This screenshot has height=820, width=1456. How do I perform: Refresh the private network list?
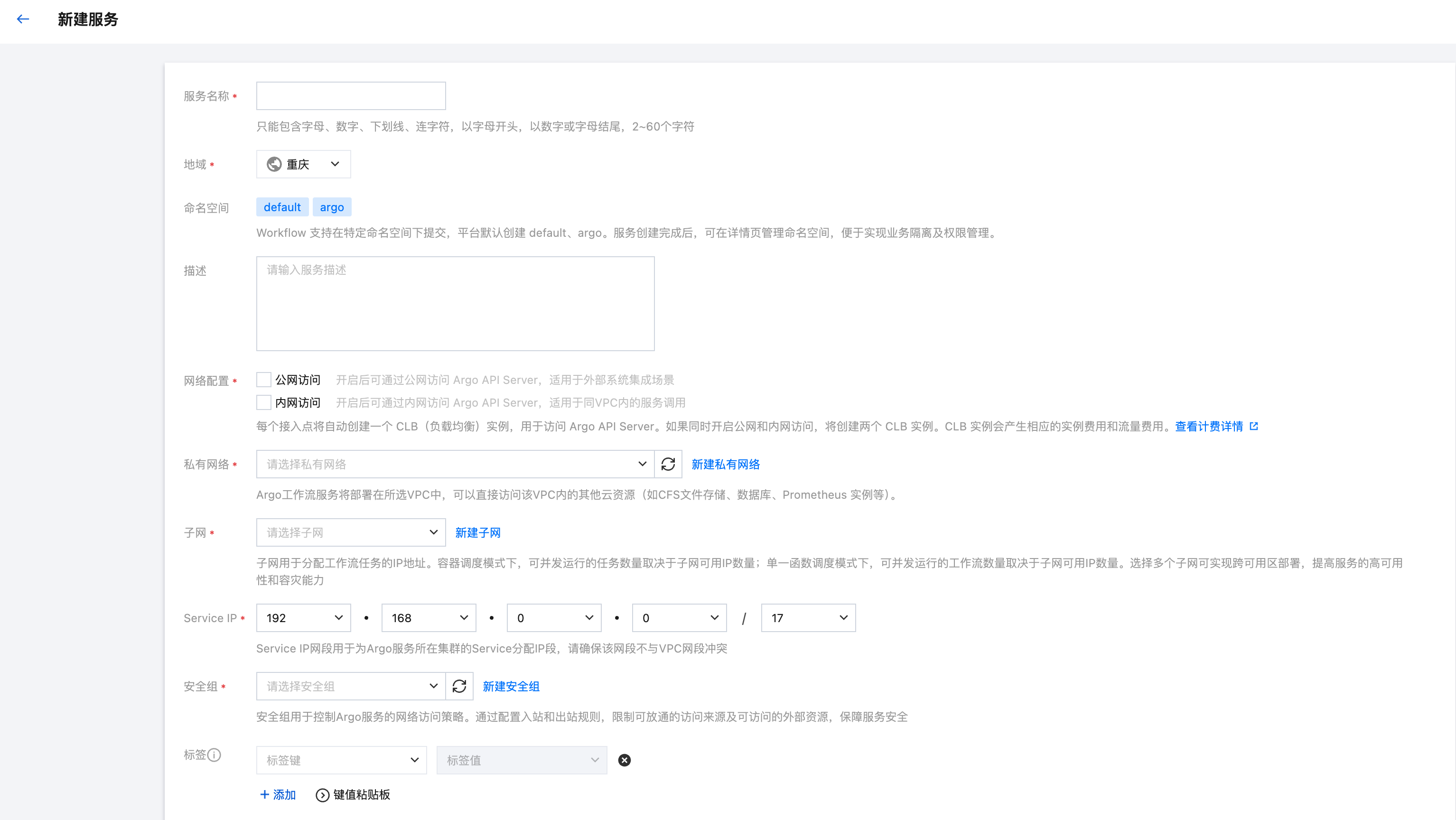pyautogui.click(x=668, y=464)
